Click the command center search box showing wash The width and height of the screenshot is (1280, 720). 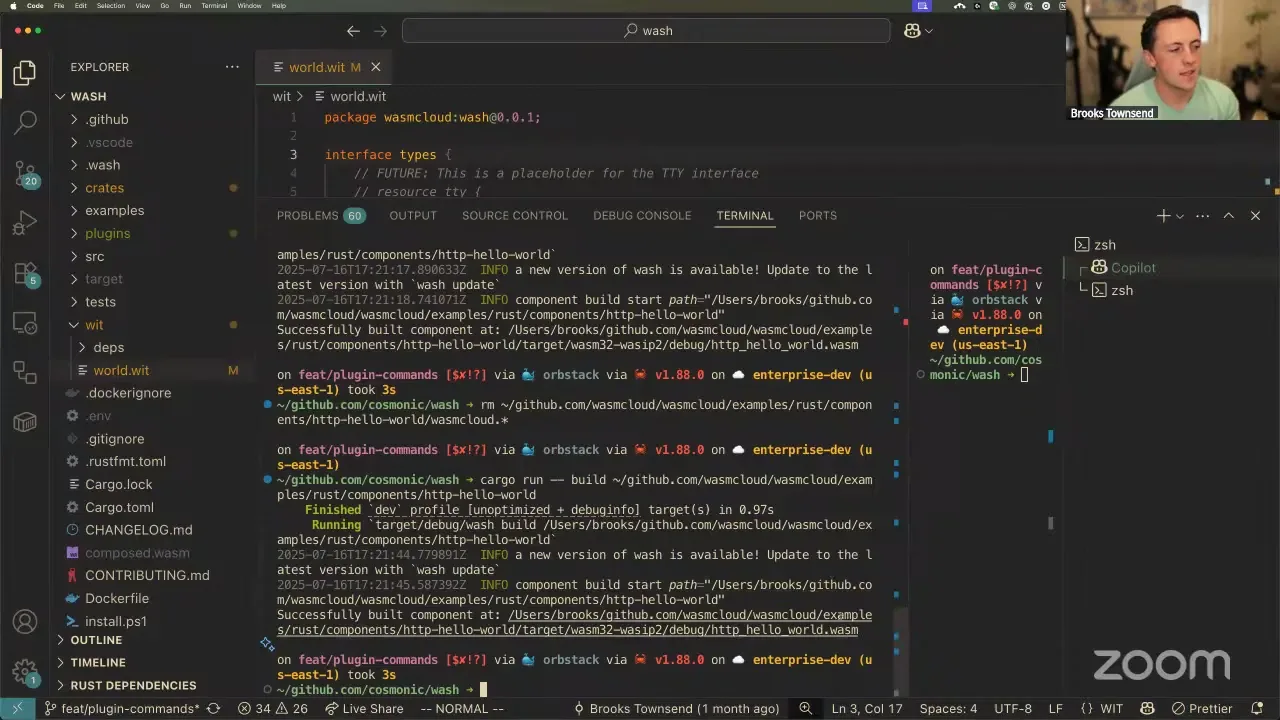[646, 31]
